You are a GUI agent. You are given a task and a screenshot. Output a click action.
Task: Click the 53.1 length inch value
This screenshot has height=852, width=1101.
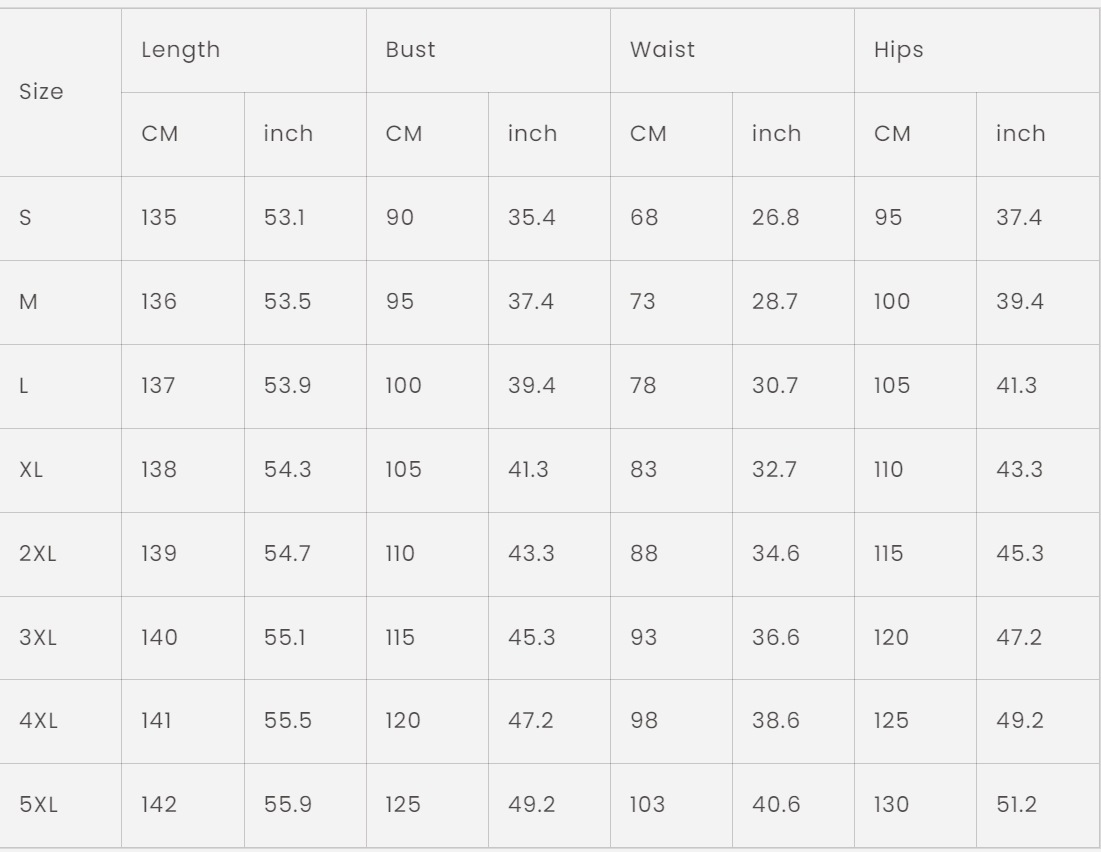pyautogui.click(x=284, y=218)
